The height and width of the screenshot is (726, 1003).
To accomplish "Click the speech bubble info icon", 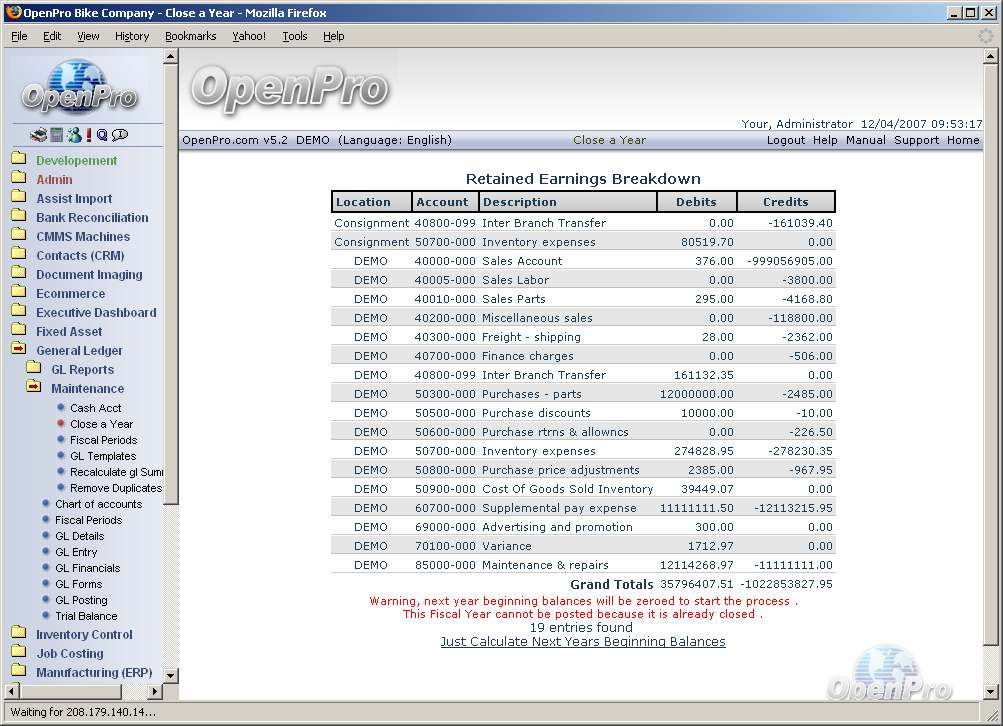I will [x=120, y=135].
